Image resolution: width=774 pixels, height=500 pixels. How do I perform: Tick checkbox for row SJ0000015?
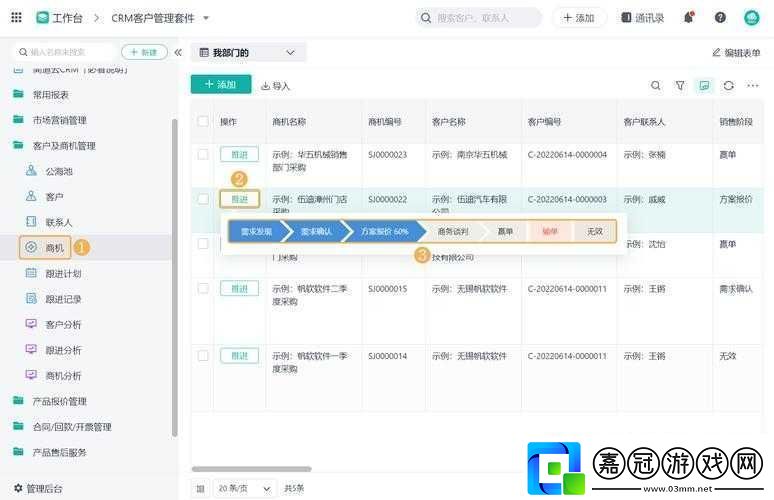point(203,289)
